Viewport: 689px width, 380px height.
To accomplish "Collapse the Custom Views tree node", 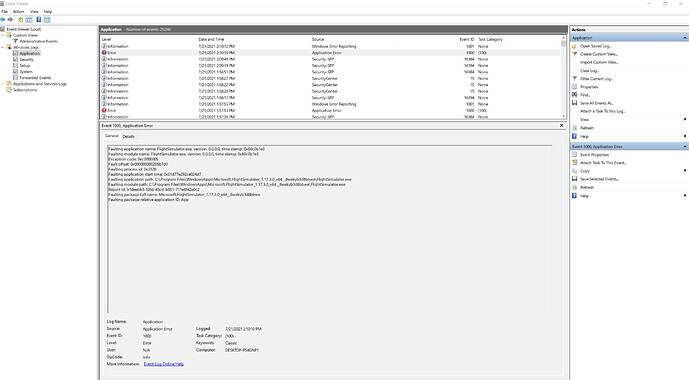I will coord(3,35).
